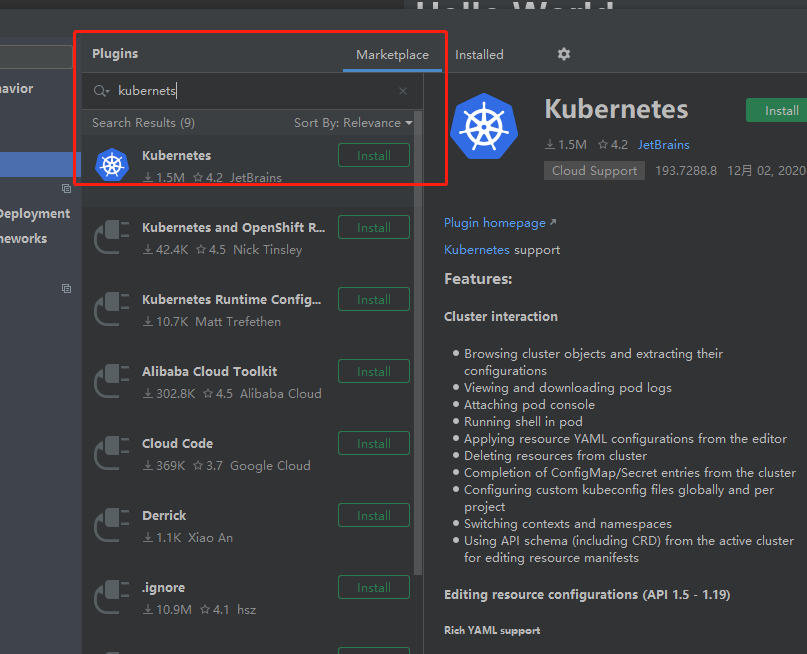This screenshot has width=807, height=654.
Task: Install Cloud Code plugin
Action: pos(374,444)
